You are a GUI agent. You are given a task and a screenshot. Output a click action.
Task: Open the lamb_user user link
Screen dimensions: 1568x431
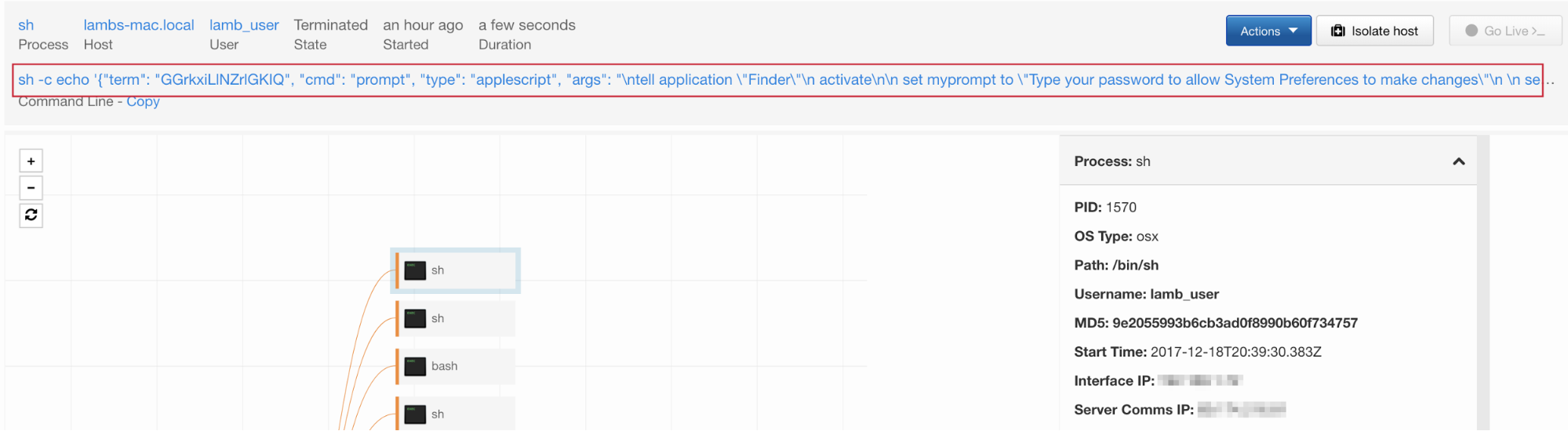[244, 25]
